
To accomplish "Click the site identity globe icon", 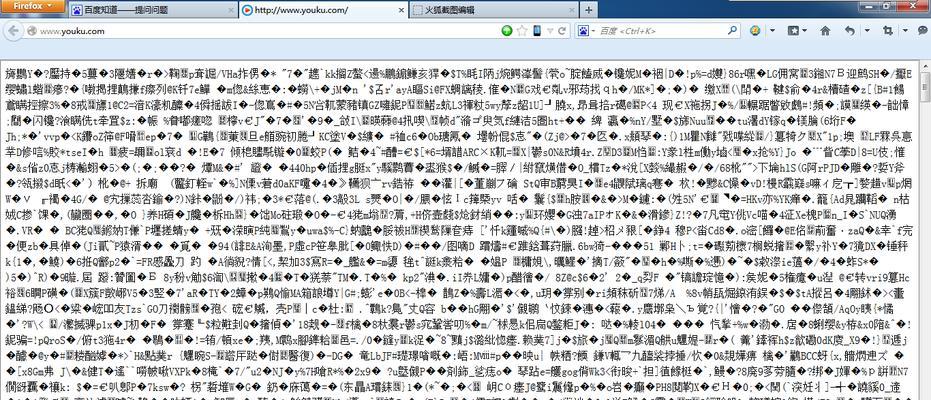I will (x=32, y=31).
